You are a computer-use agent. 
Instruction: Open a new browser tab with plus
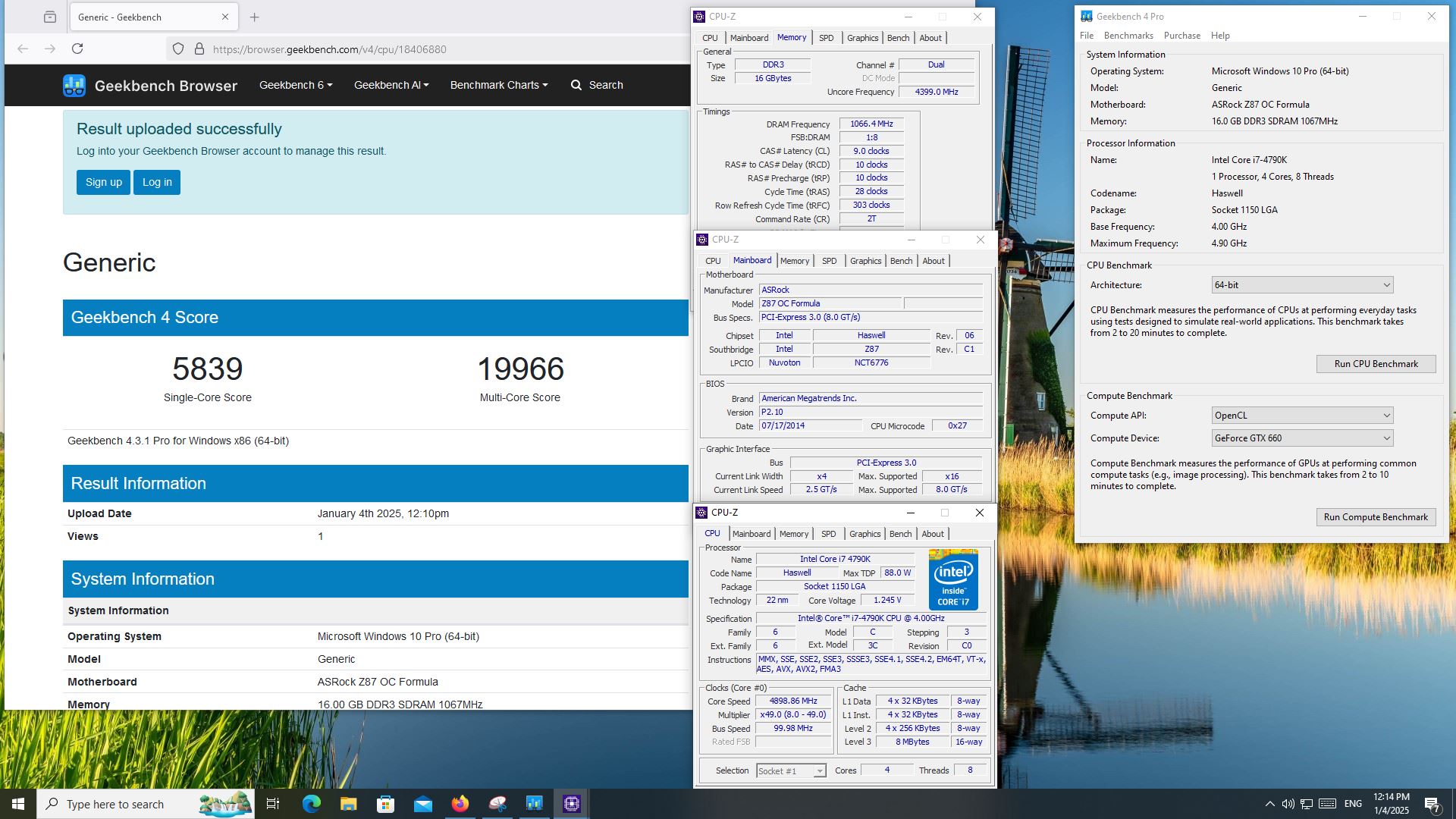pos(255,17)
